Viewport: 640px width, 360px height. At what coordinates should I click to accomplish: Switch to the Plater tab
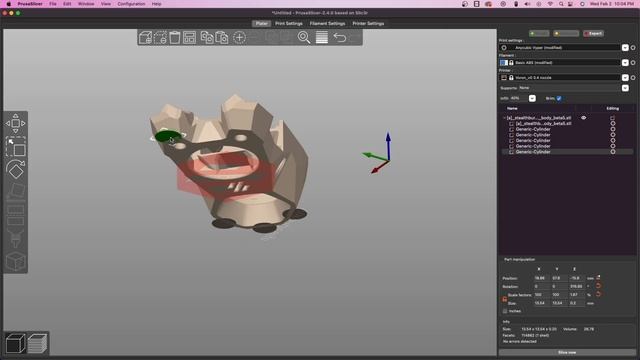click(261, 24)
